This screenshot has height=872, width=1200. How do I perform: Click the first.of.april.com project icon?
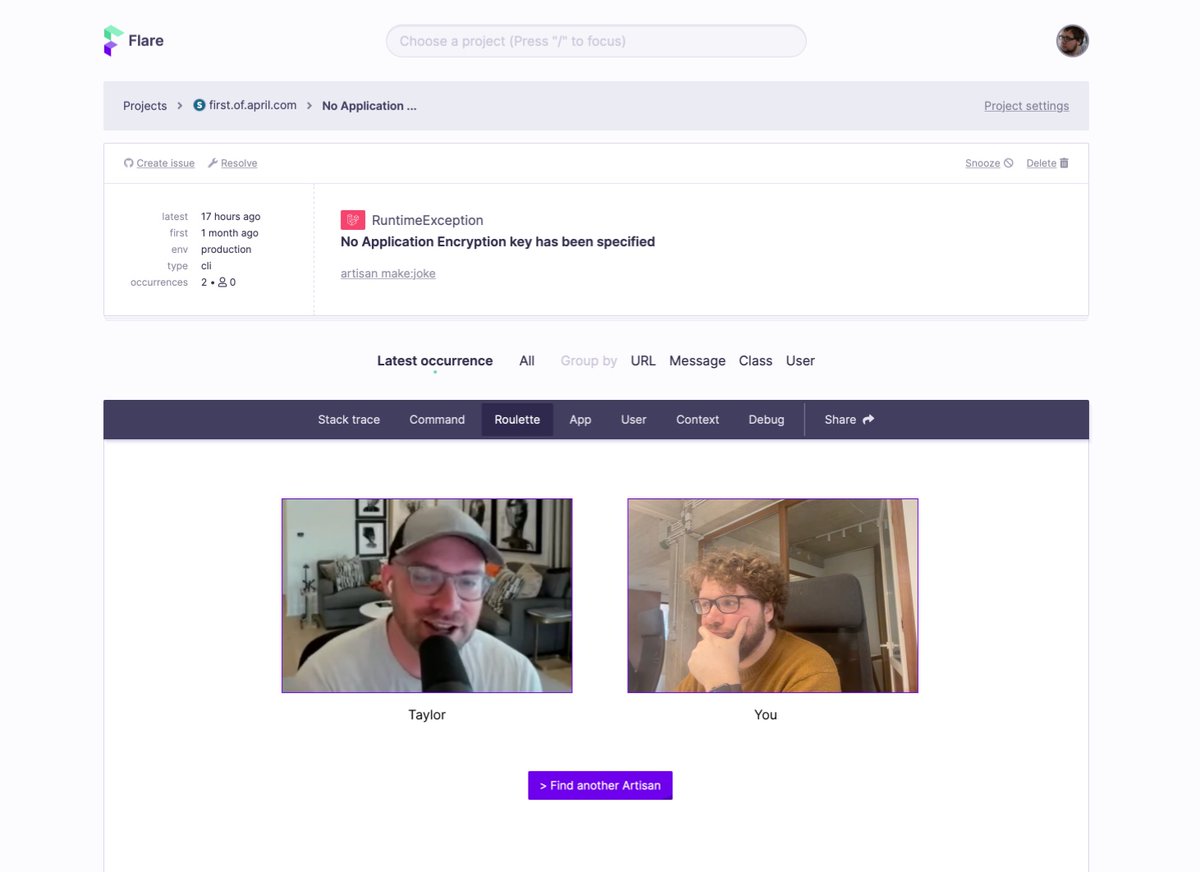[199, 105]
